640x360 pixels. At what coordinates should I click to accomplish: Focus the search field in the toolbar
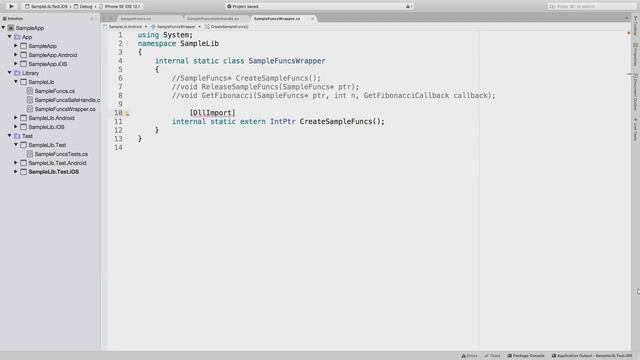(x=591, y=7)
